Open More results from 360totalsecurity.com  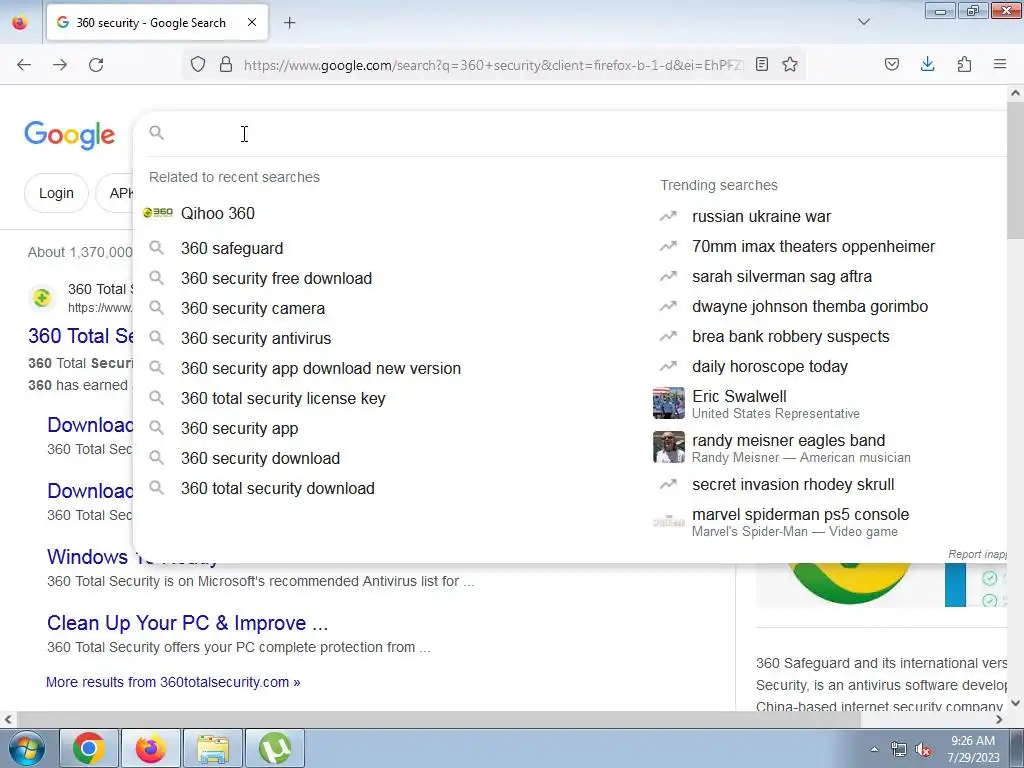pyautogui.click(x=173, y=682)
